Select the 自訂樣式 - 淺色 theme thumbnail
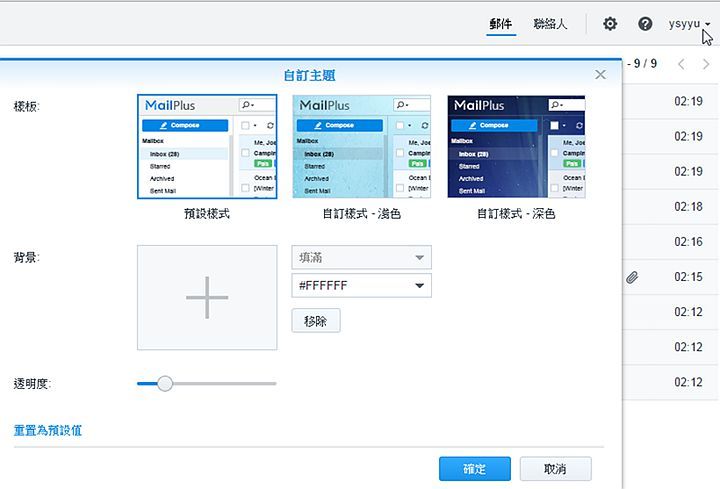Viewport: 720px width, 489px height. pyautogui.click(x=361, y=147)
